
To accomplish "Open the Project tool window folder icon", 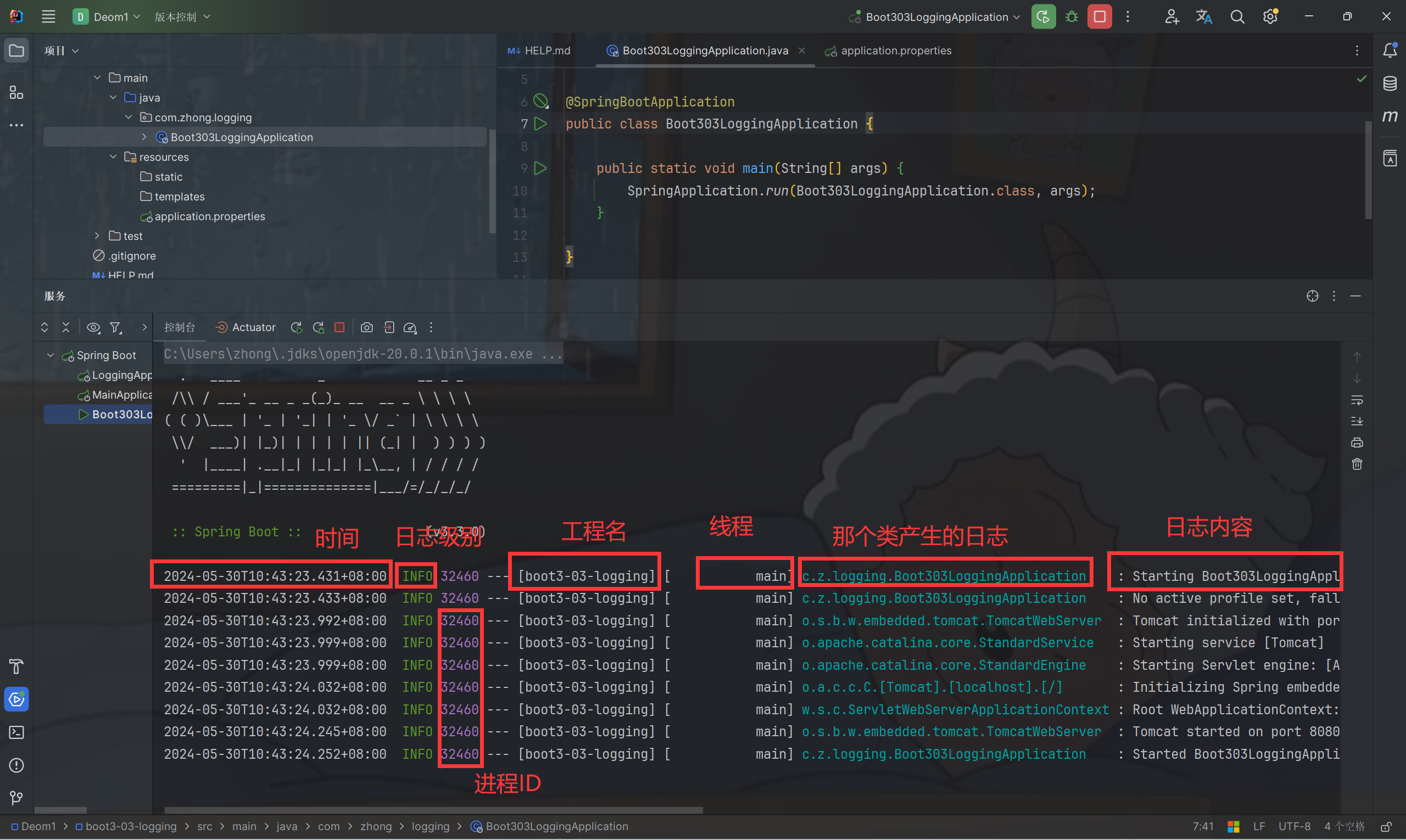I will pos(16,51).
